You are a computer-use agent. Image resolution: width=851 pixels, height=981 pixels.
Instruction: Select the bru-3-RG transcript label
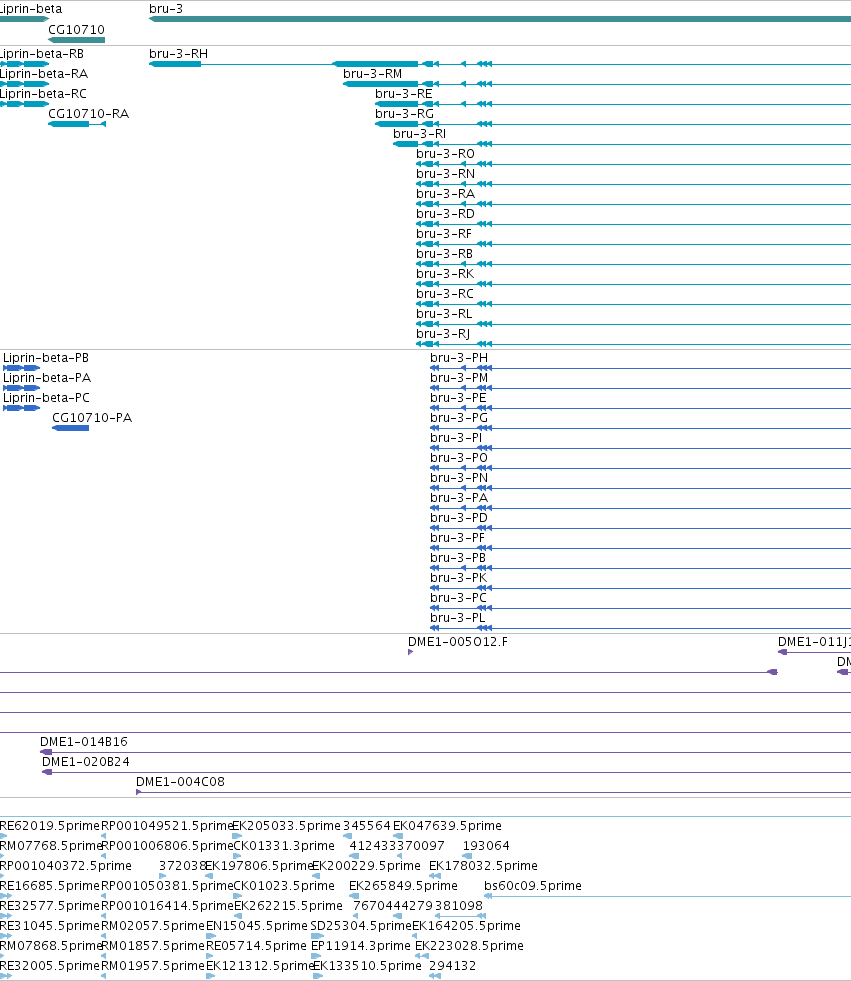click(x=404, y=114)
